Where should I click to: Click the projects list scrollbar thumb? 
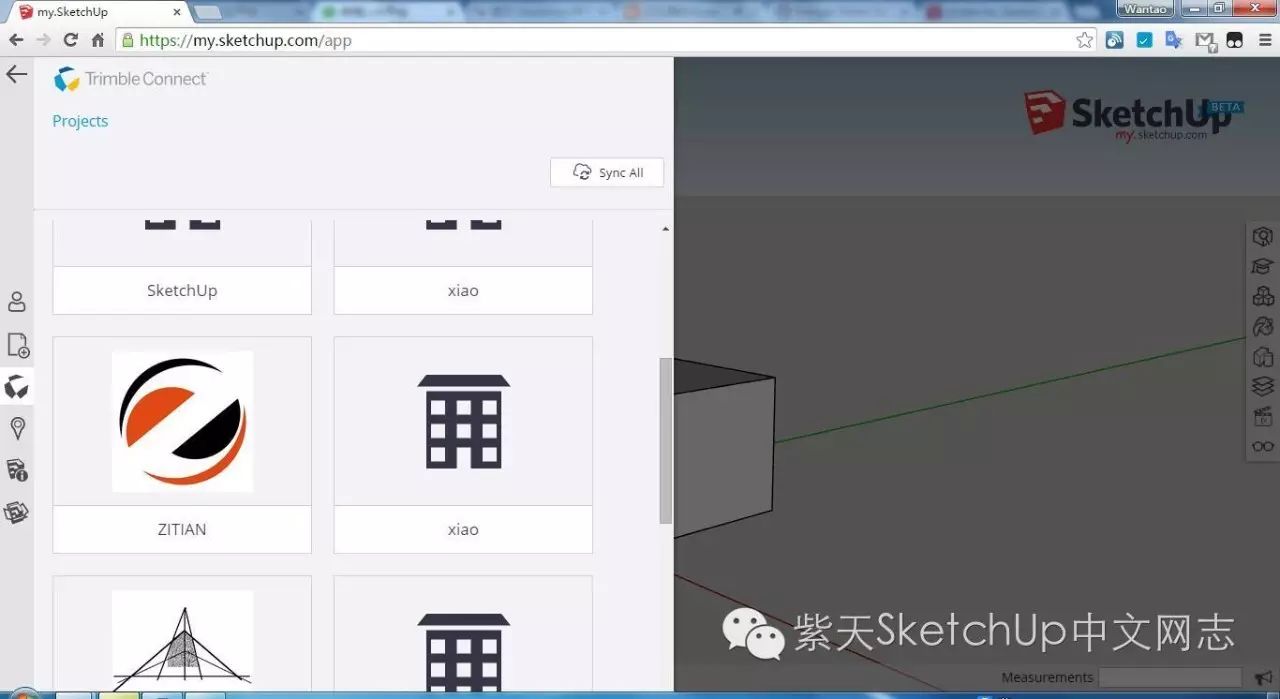(x=666, y=440)
